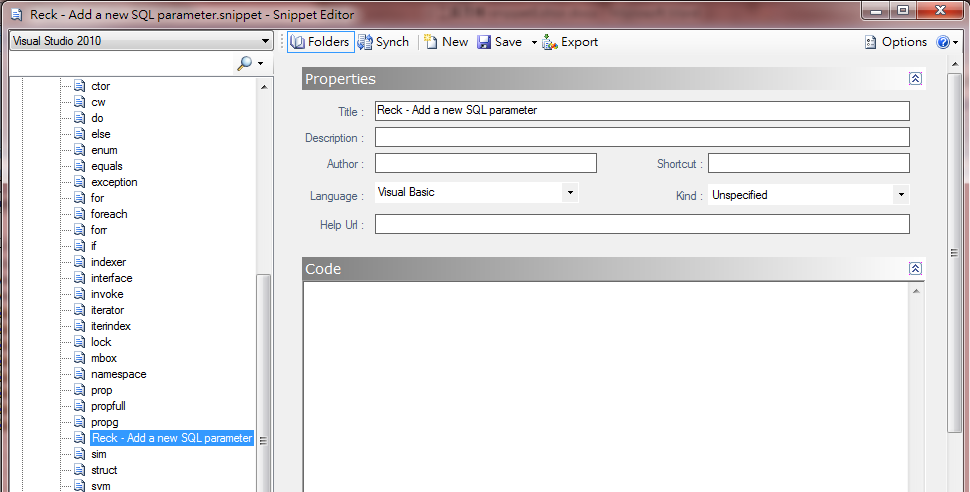This screenshot has width=970, height=492.
Task: Select the do snippet
Action: tap(97, 118)
